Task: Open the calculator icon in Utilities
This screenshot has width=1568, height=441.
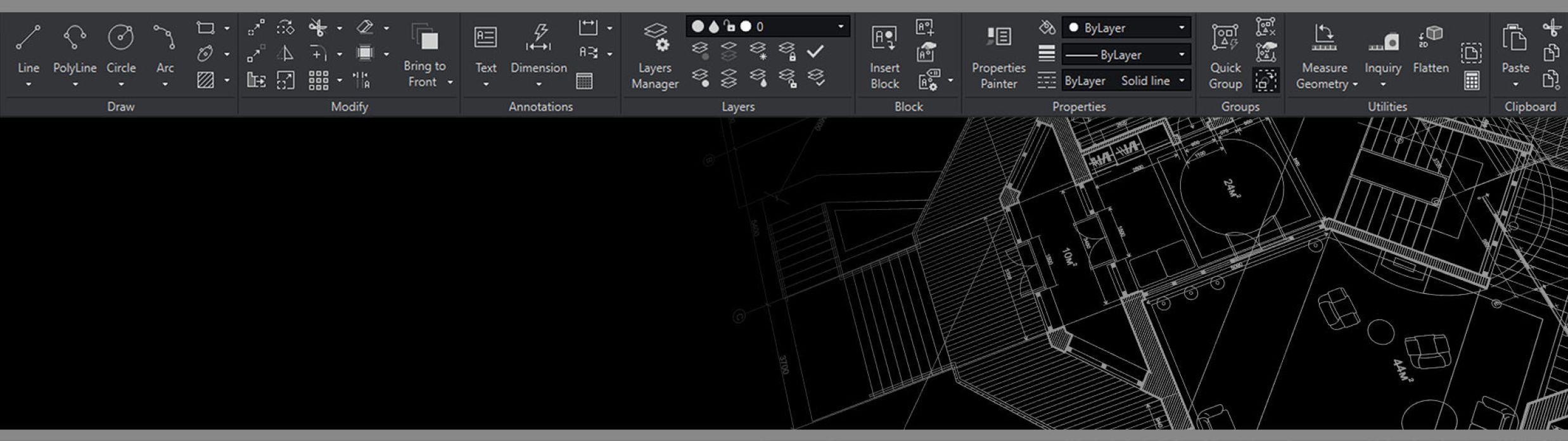Action: coord(1471,81)
